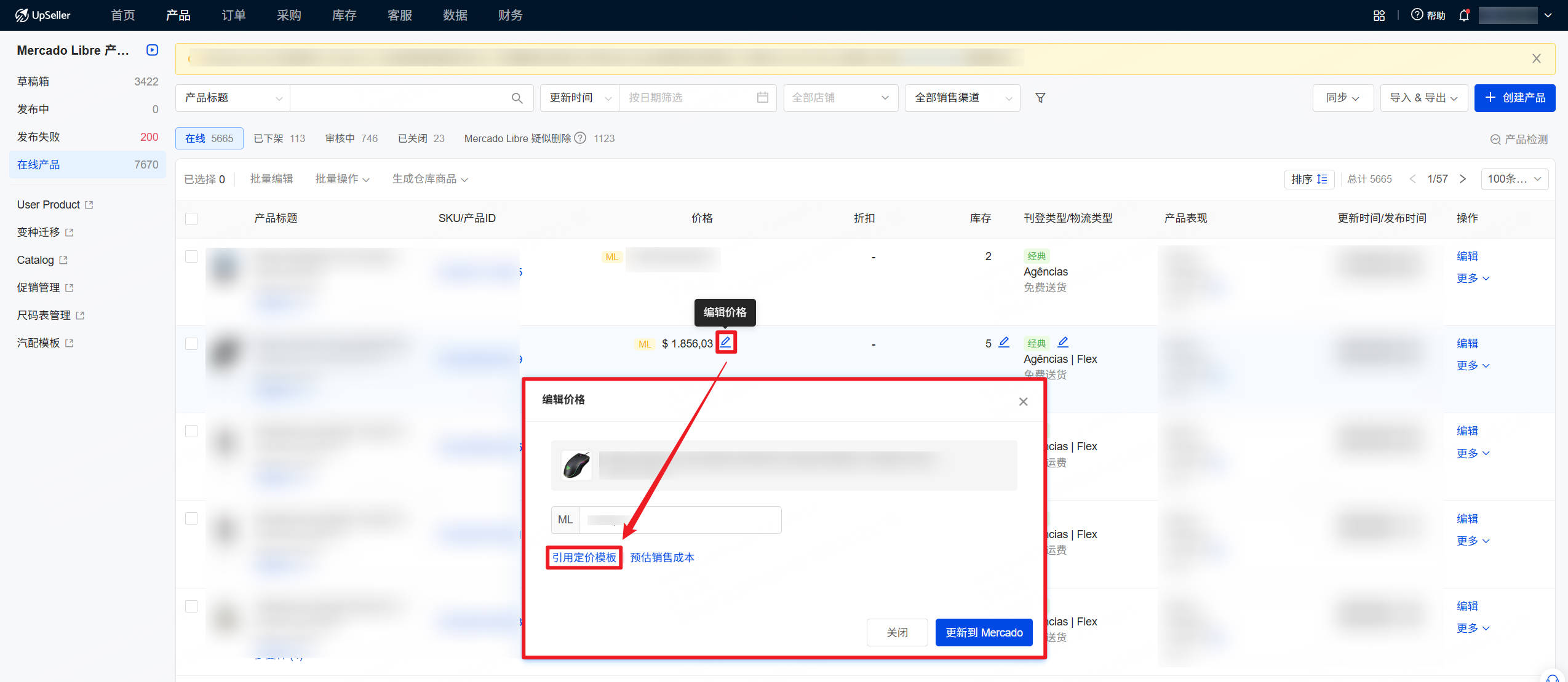The height and width of the screenshot is (682, 1568).
Task: Open the calendar date picker icon
Action: pyautogui.click(x=763, y=98)
